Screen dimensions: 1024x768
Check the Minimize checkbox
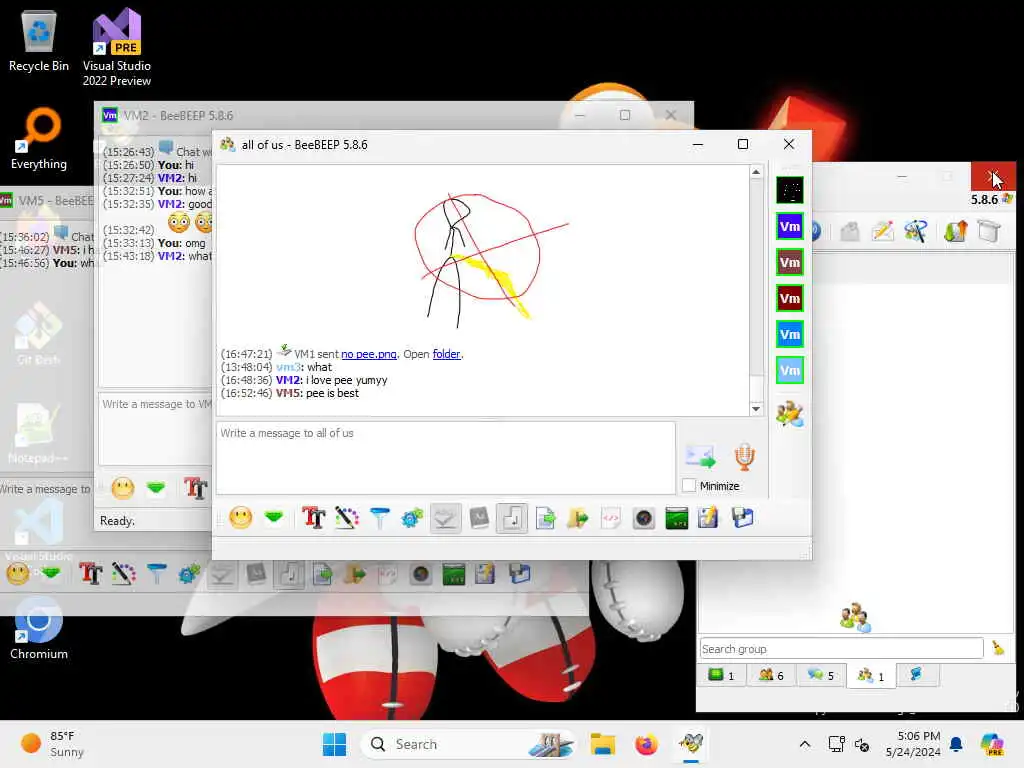(x=688, y=486)
